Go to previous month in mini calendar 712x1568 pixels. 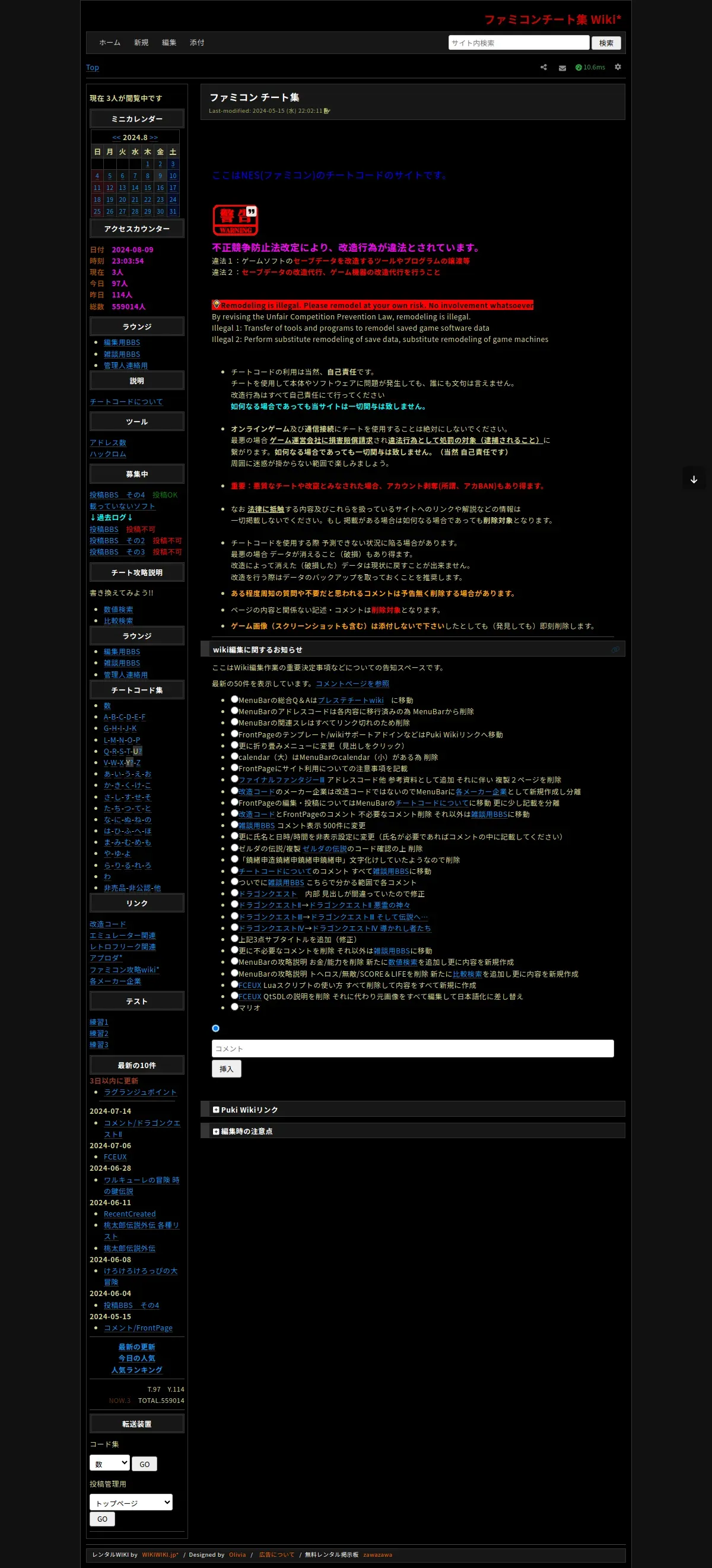pyautogui.click(x=116, y=138)
